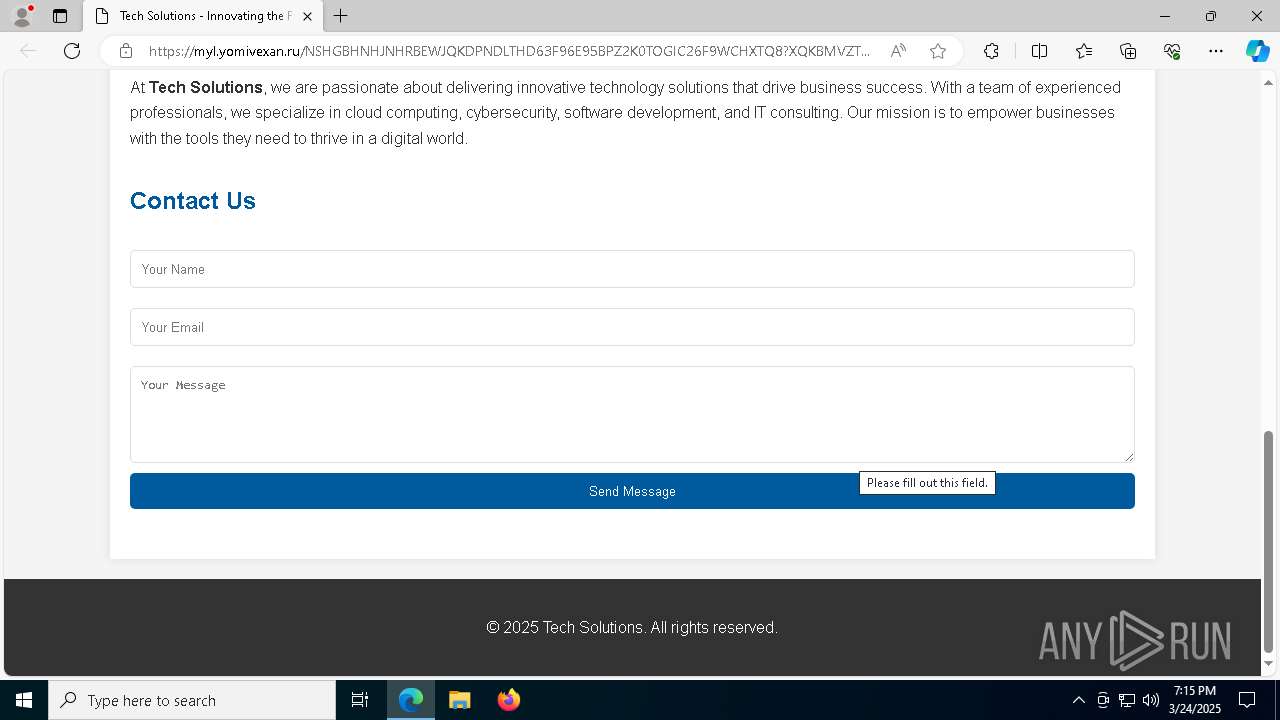Screen dimensions: 1280x720
Task: Click the scrollbar down arrow
Action: 1269,663
